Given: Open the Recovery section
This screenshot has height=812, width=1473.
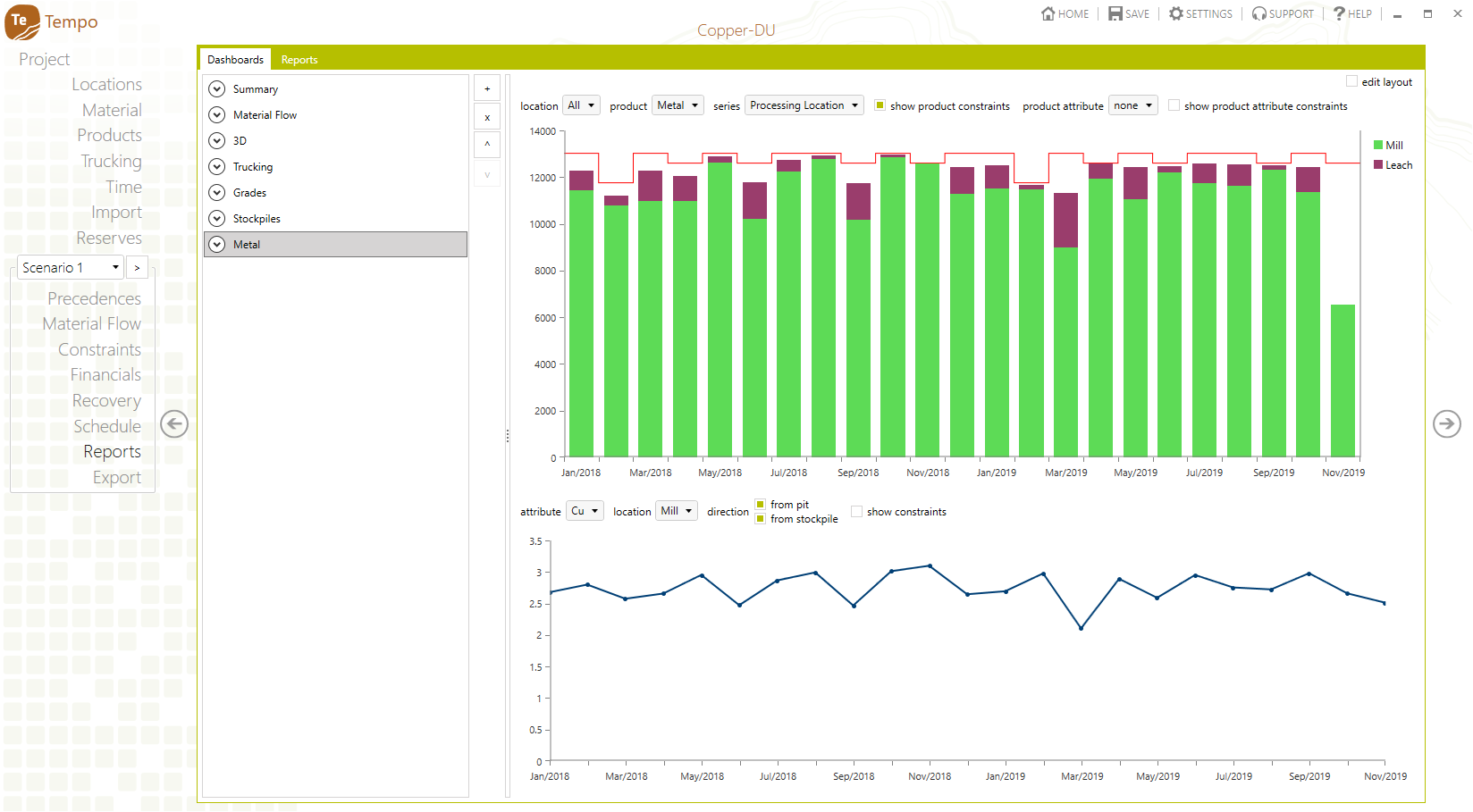Looking at the screenshot, I should [106, 400].
